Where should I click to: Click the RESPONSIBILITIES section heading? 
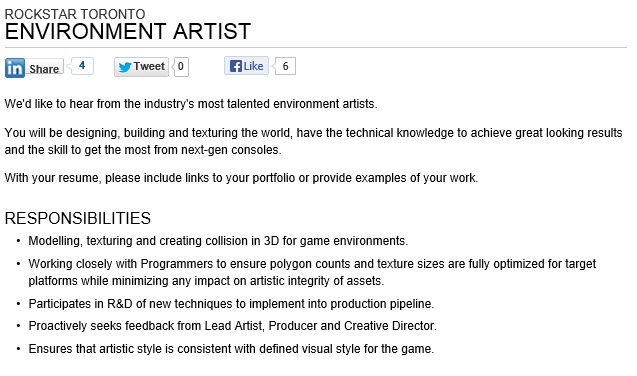pyautogui.click(x=78, y=218)
